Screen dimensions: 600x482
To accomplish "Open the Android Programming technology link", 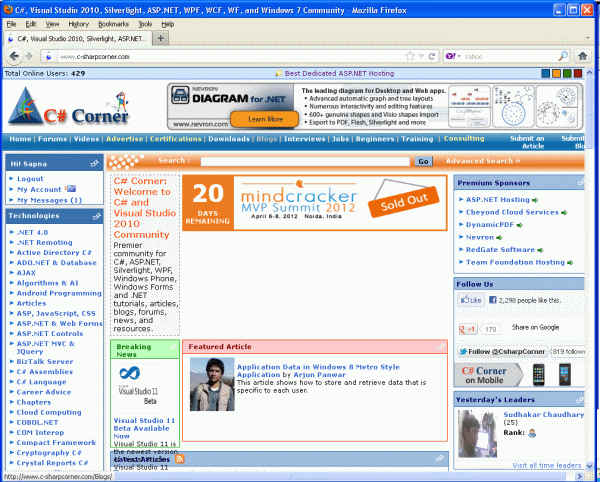I will 59,293.
